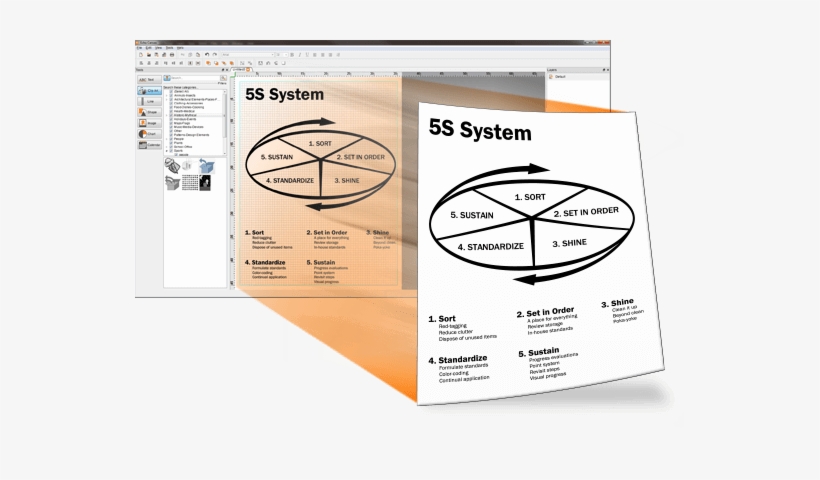Click the Cut toolbar icon
The image size is (820, 480).
coord(183,54)
